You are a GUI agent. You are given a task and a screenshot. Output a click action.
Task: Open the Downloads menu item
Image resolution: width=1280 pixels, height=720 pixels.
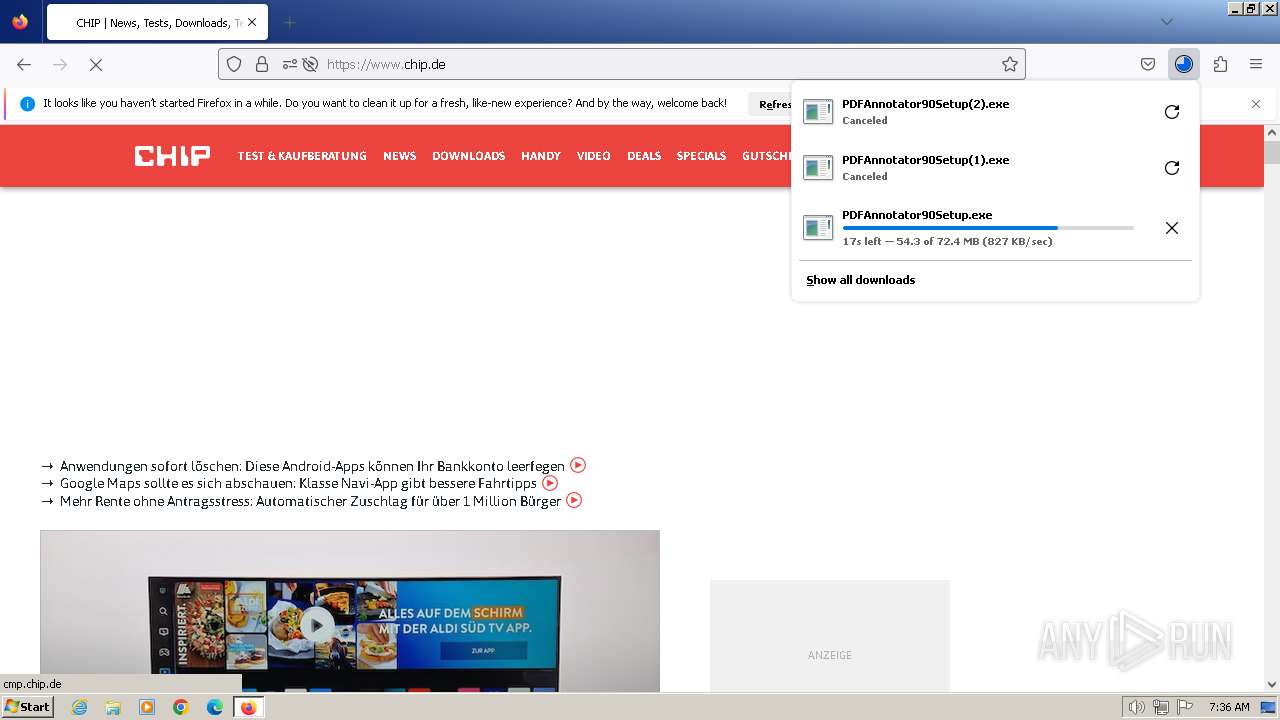pyautogui.click(x=468, y=156)
